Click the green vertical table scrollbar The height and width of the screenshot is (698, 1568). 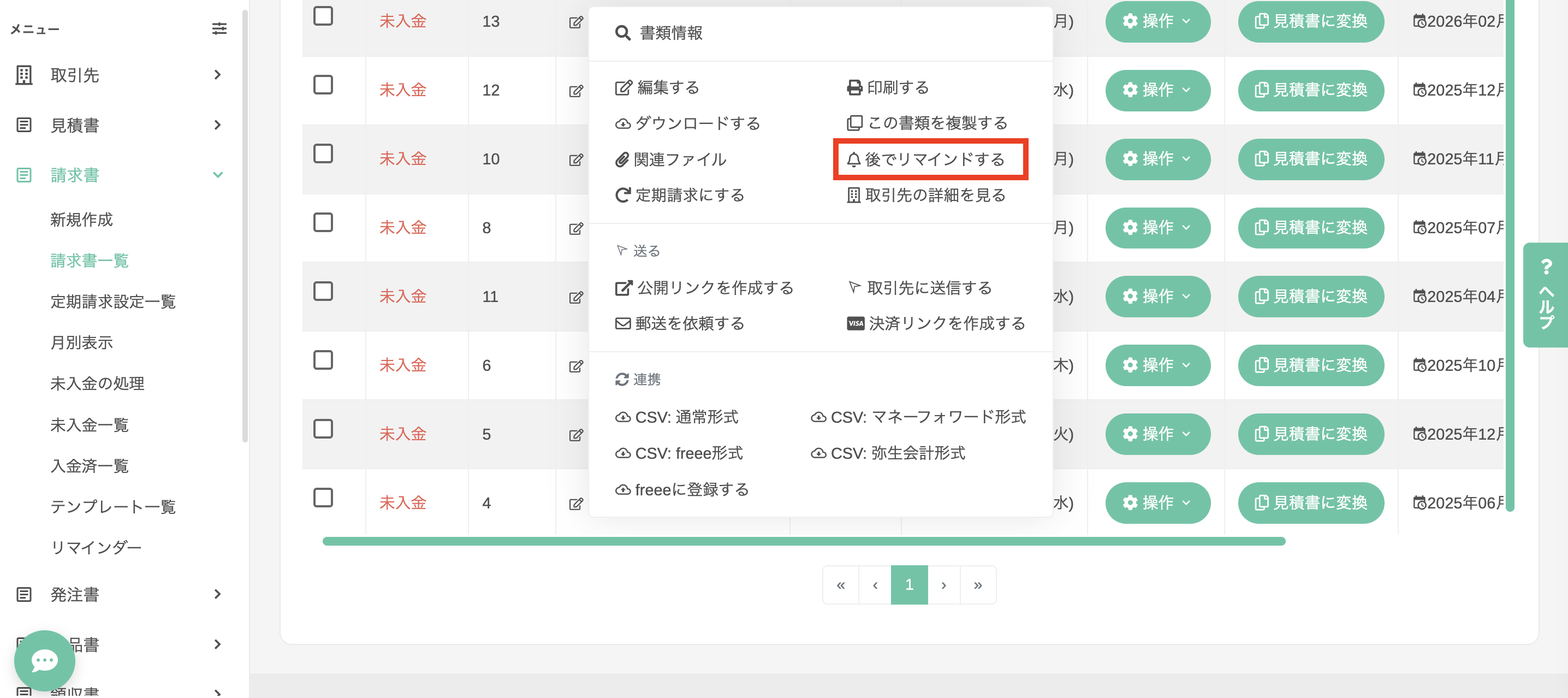click(1509, 255)
